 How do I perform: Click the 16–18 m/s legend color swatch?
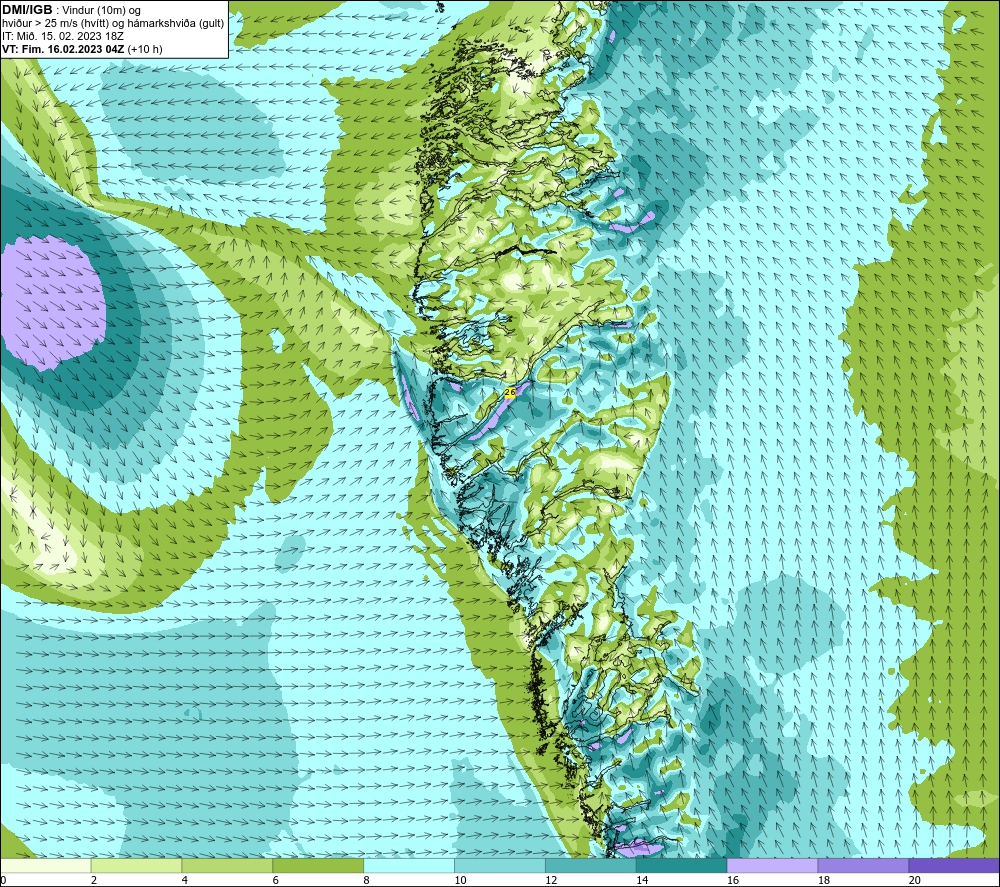772,865
